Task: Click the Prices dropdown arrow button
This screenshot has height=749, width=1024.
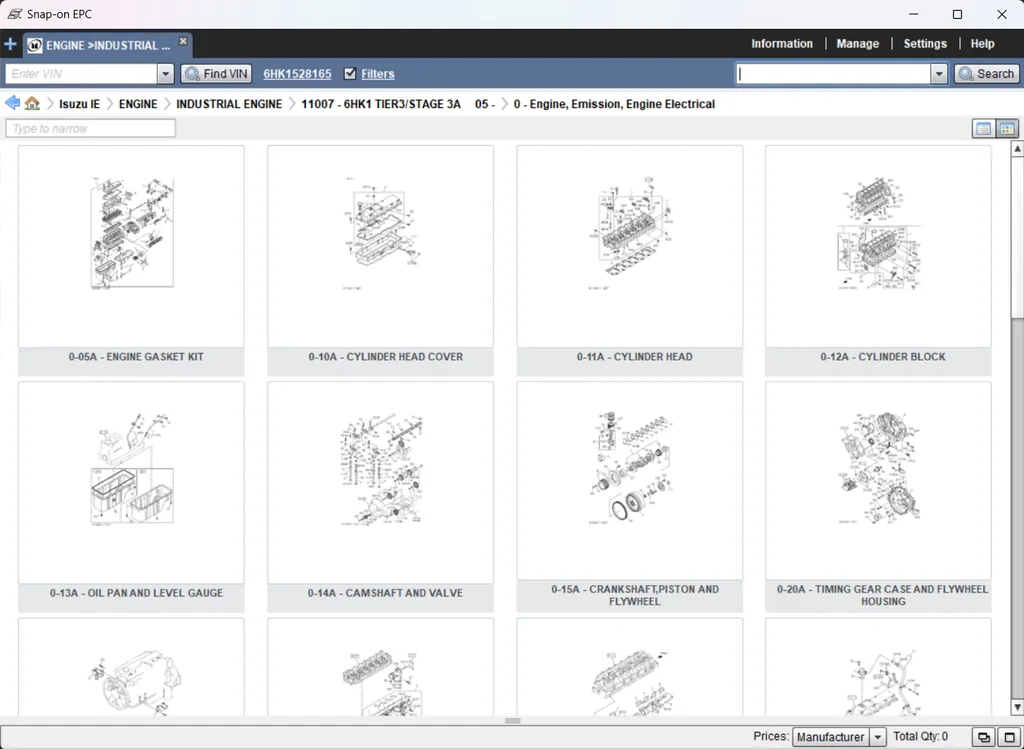Action: [878, 737]
